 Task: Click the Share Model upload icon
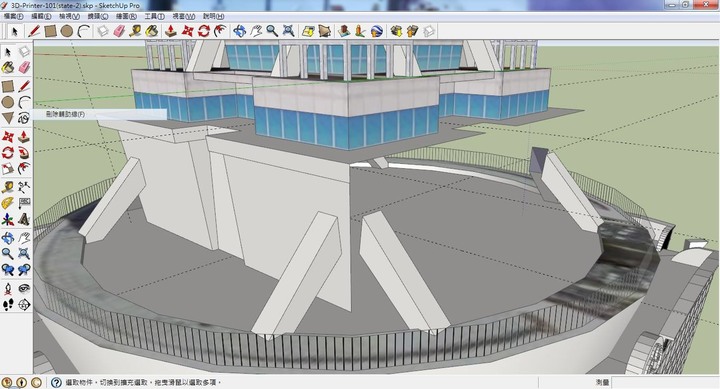(412, 31)
